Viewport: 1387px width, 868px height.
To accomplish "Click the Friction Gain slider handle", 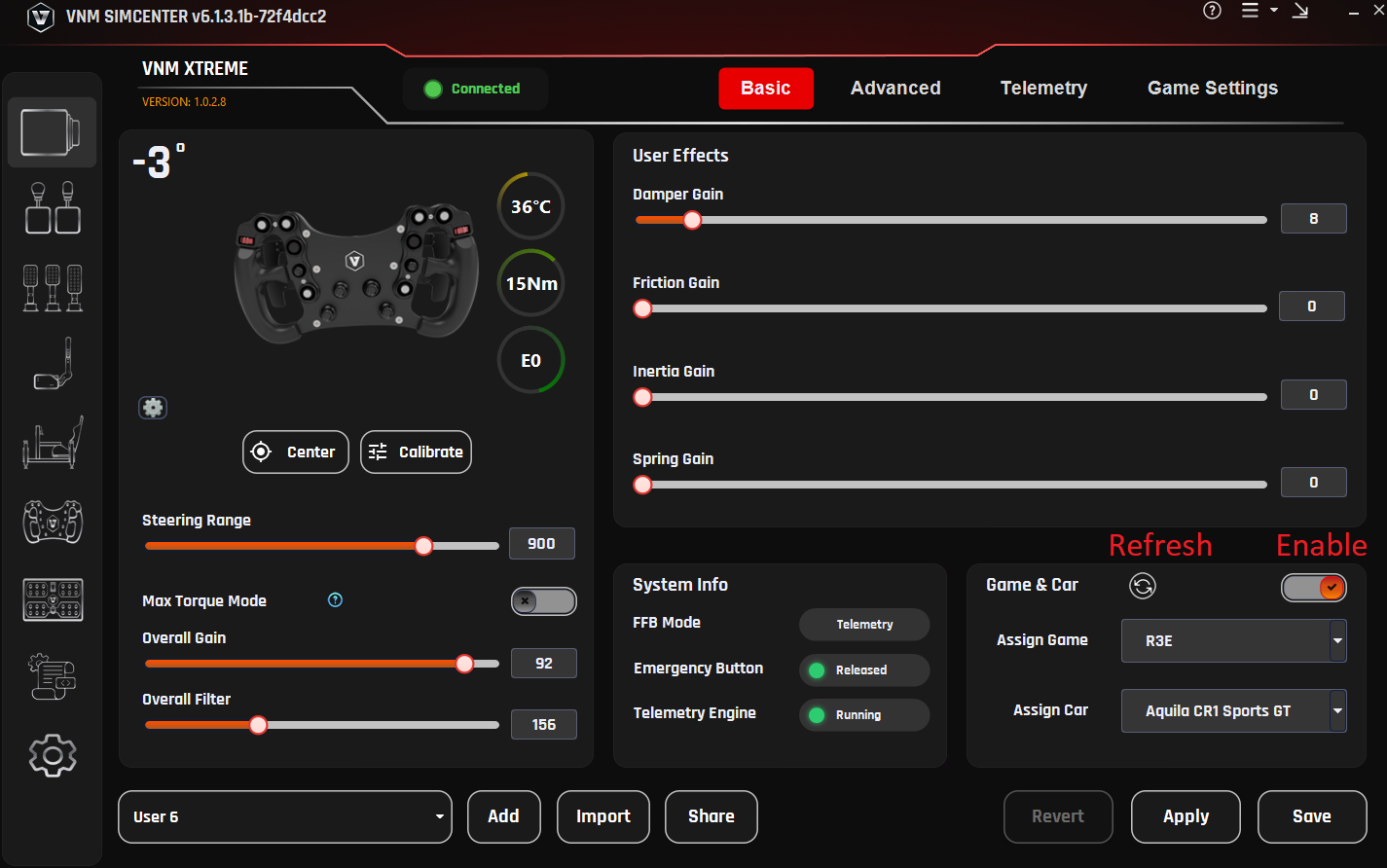I will tap(642, 308).
